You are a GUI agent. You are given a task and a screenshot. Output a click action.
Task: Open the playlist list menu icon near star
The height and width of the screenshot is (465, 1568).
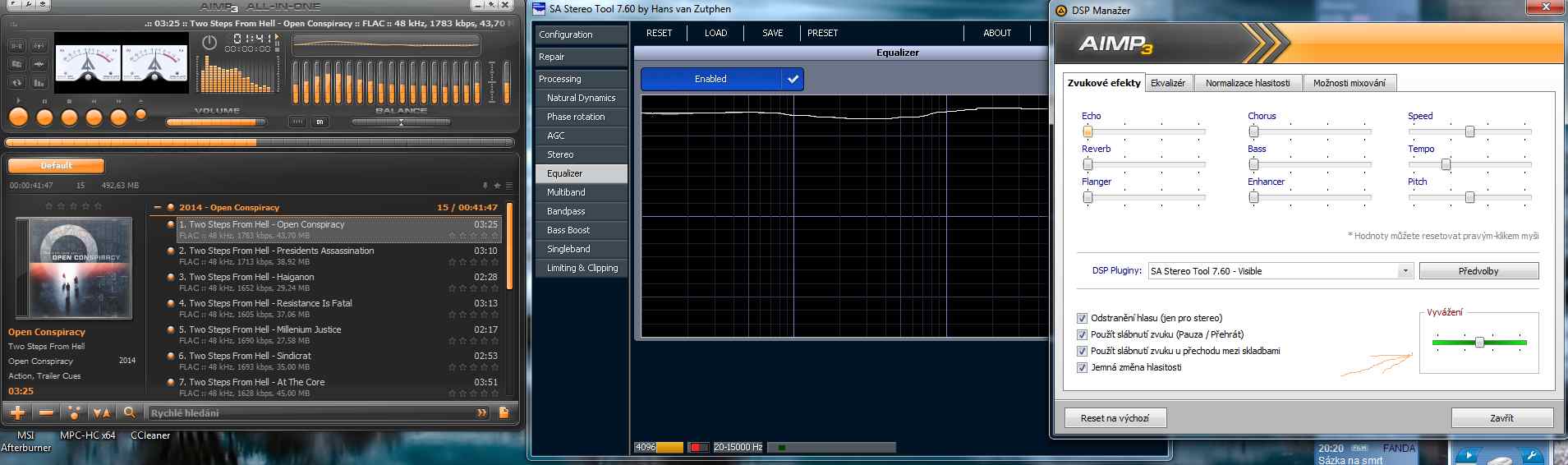click(x=509, y=186)
